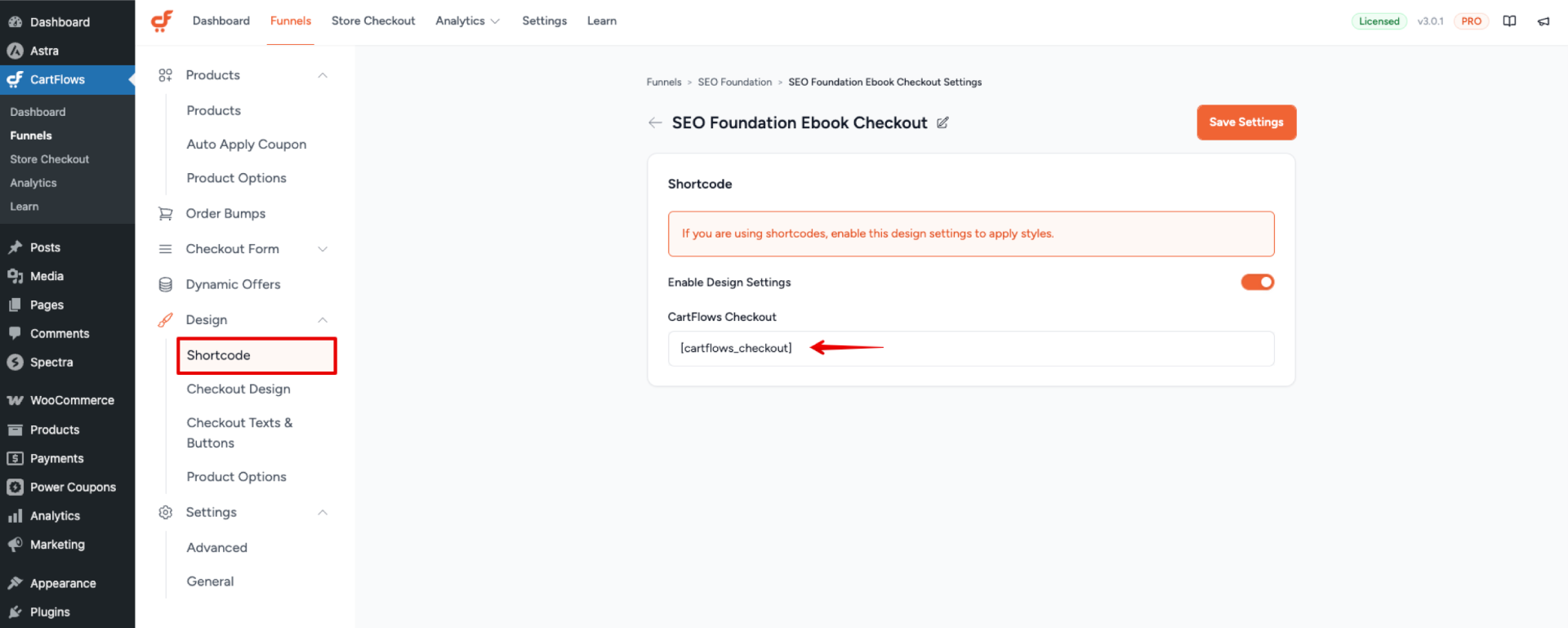
Task: Open the General settings item
Action: pos(210,581)
